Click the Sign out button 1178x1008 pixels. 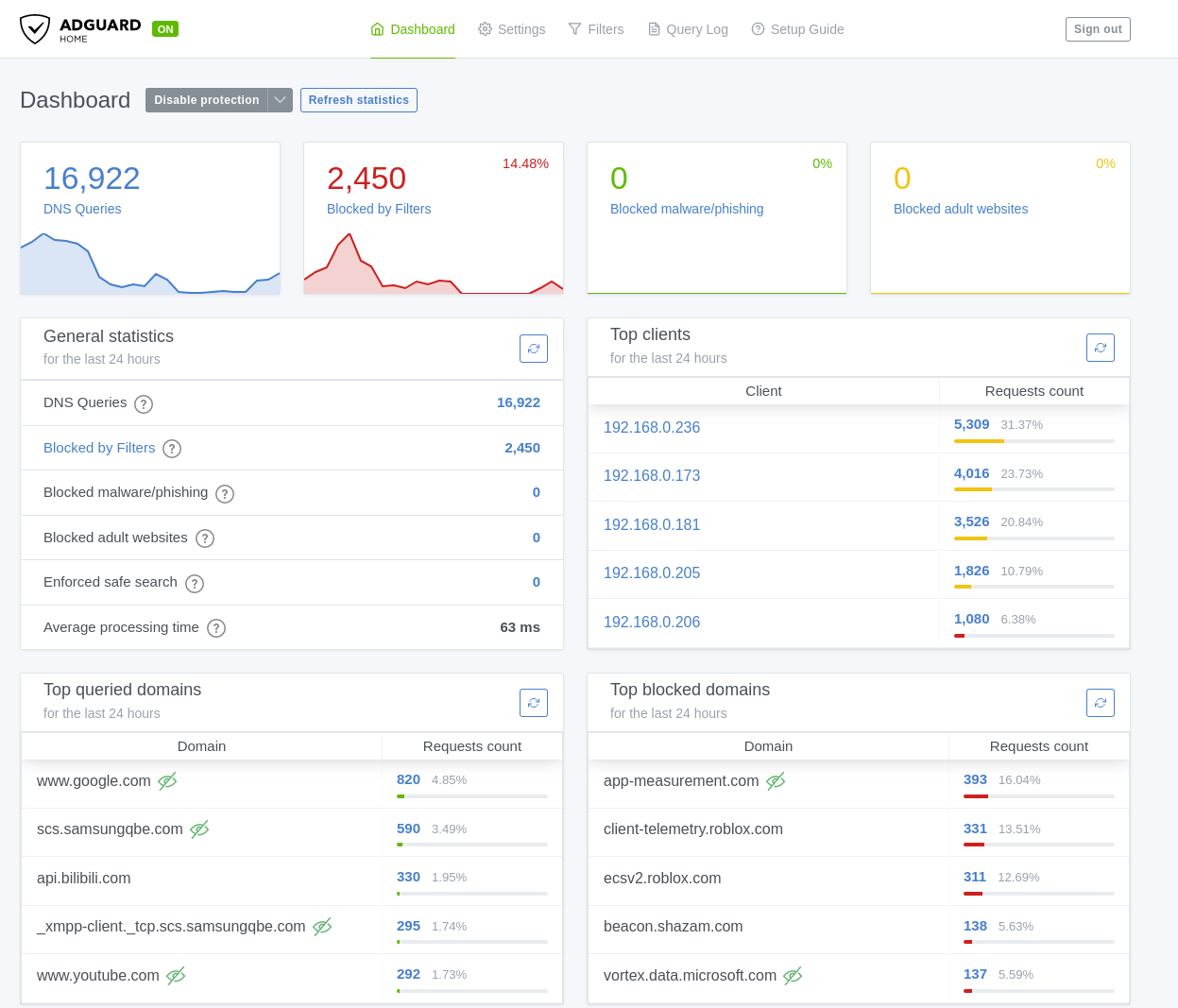coord(1098,29)
